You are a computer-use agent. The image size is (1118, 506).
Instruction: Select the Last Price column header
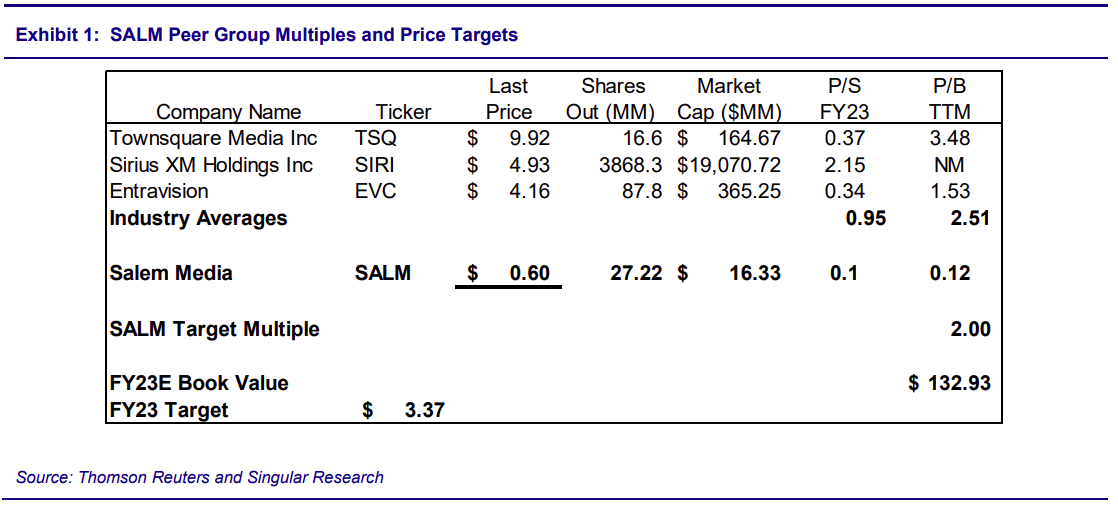(508, 99)
